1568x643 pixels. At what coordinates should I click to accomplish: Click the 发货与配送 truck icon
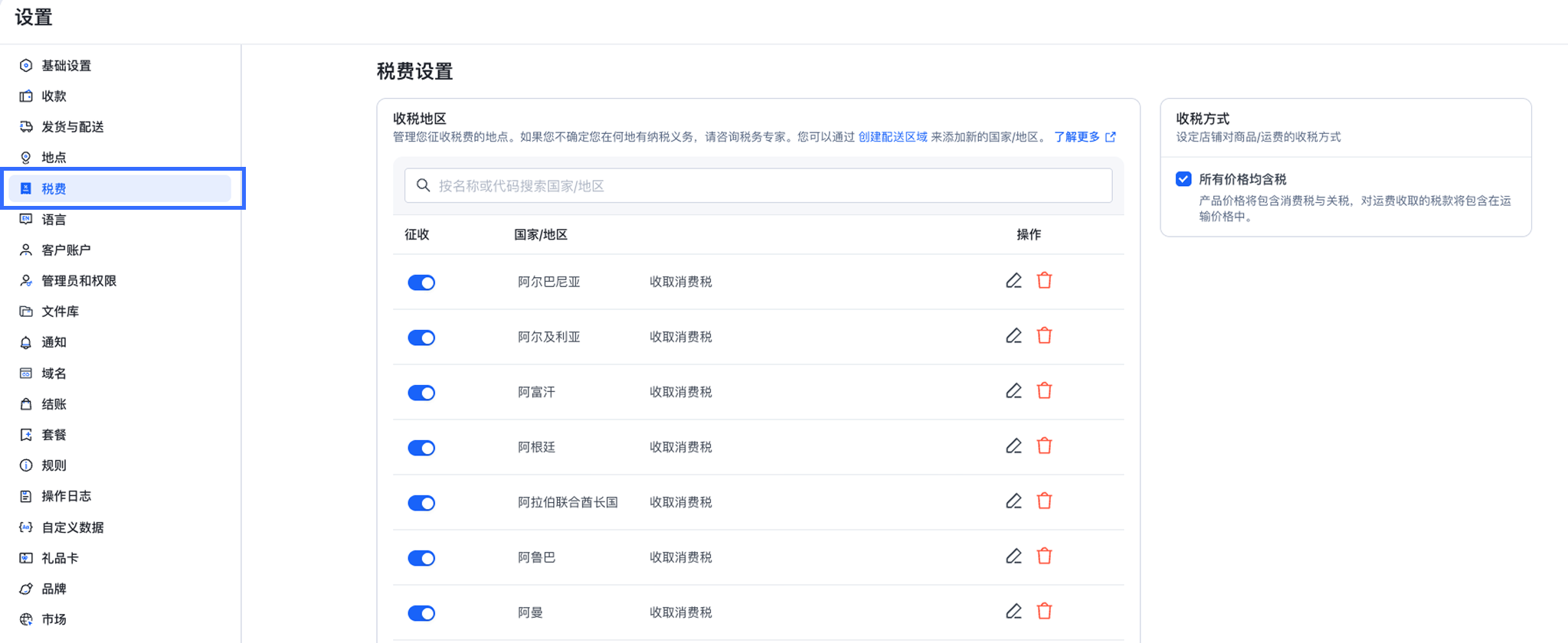point(26,126)
